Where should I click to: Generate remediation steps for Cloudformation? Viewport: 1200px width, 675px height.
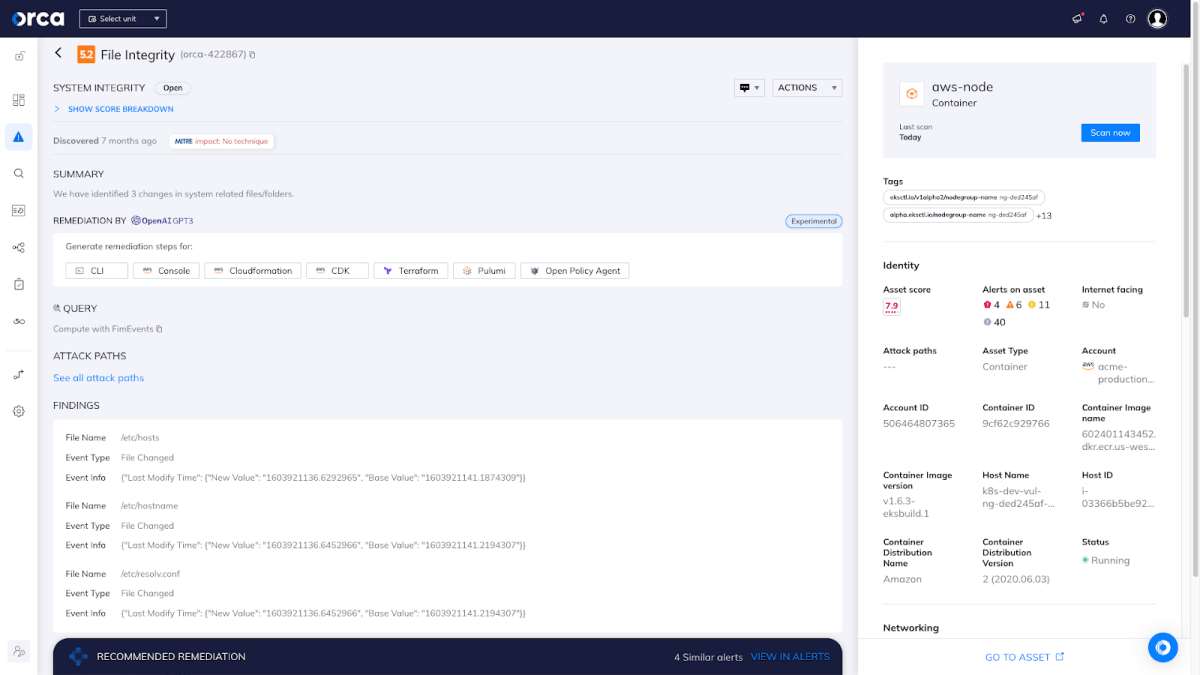(253, 271)
